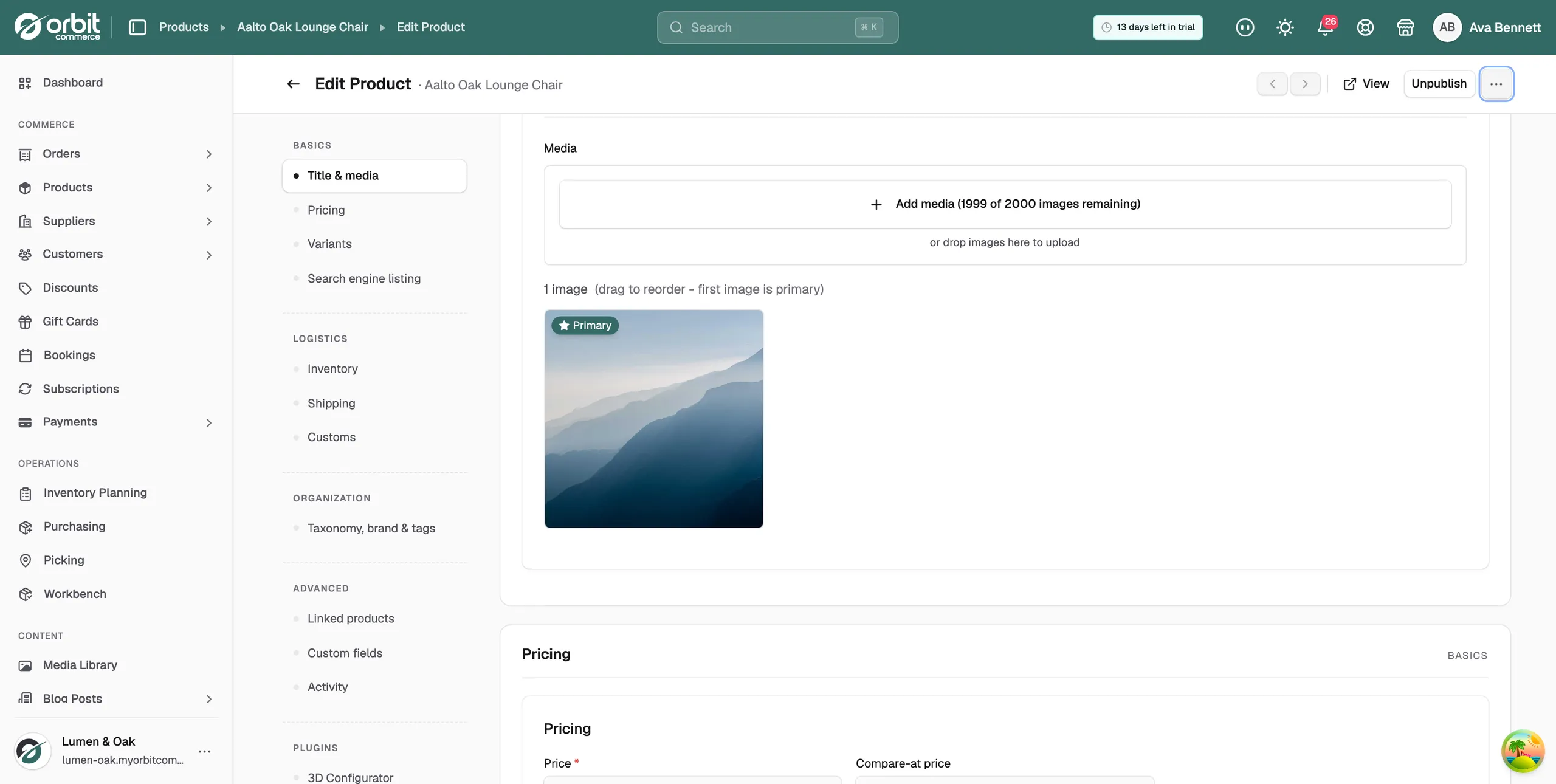Click the Orbit Commerce logo
Viewport: 1556px width, 784px height.
[x=57, y=27]
